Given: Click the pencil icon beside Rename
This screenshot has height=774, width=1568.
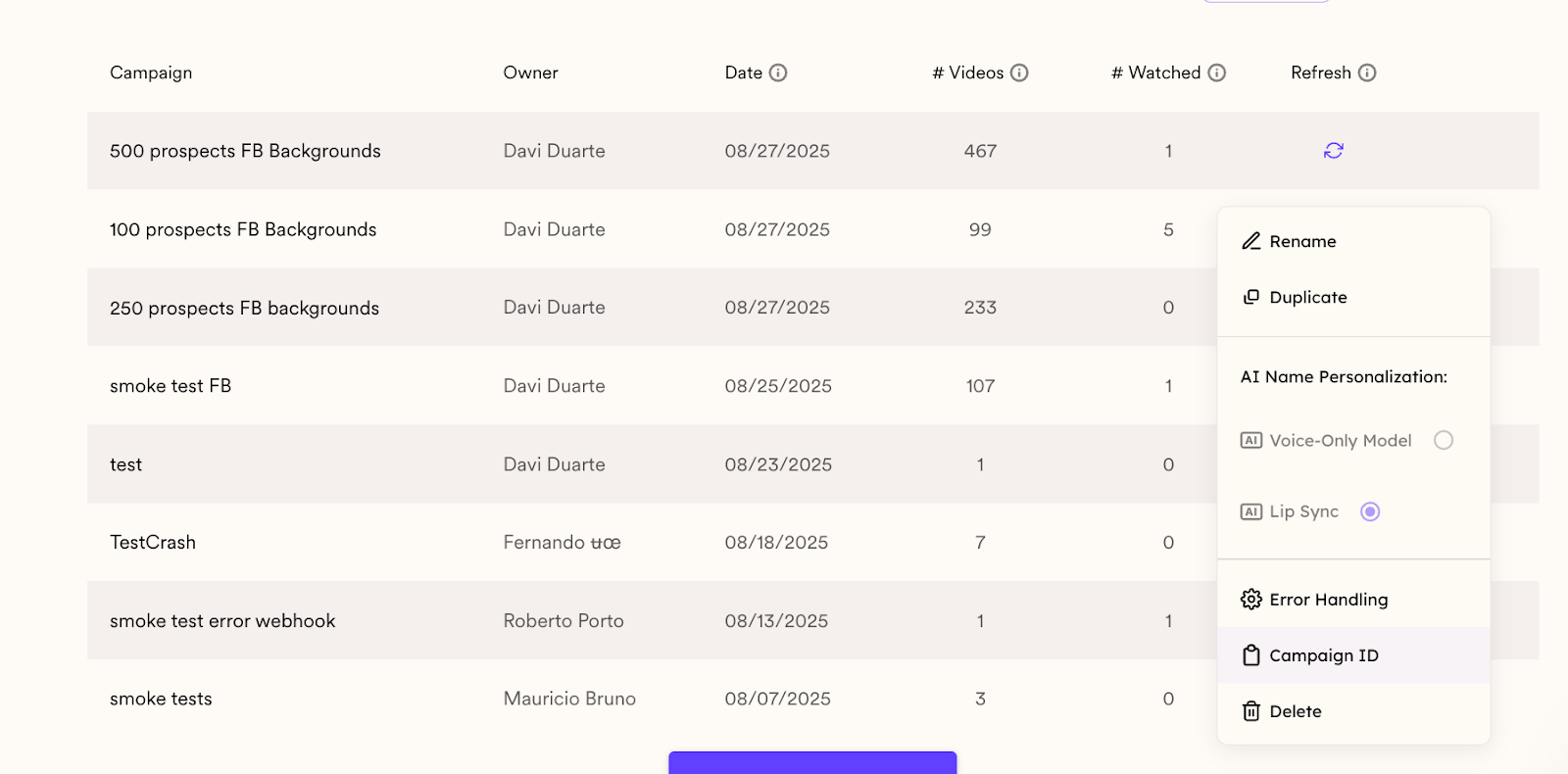Looking at the screenshot, I should (1251, 241).
